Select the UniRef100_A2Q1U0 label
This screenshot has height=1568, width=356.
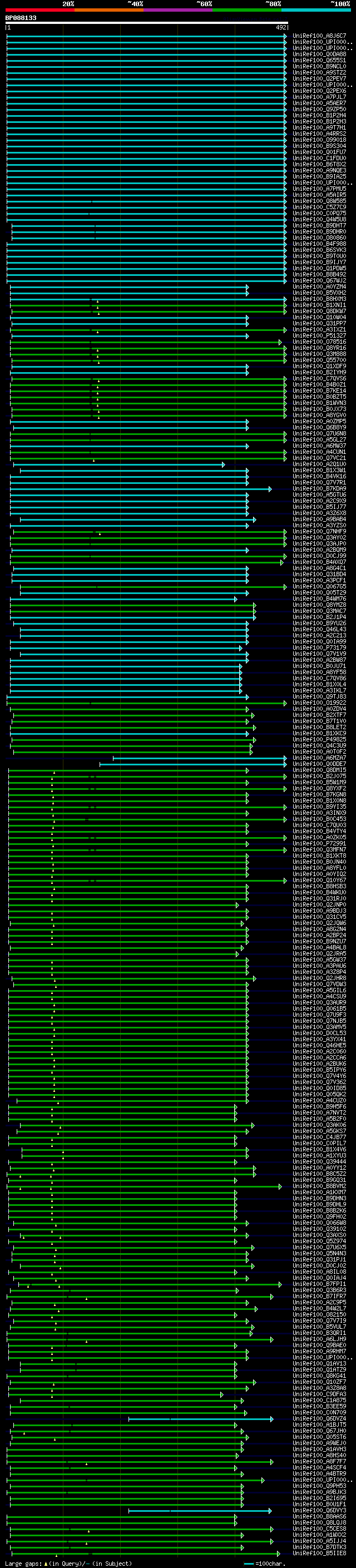coord(319,464)
